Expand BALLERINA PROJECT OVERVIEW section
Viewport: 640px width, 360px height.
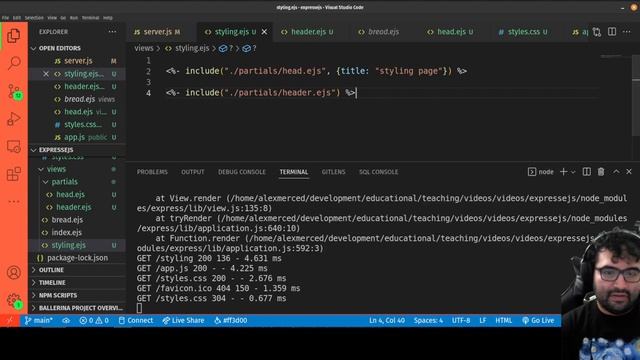pyautogui.click(x=78, y=308)
